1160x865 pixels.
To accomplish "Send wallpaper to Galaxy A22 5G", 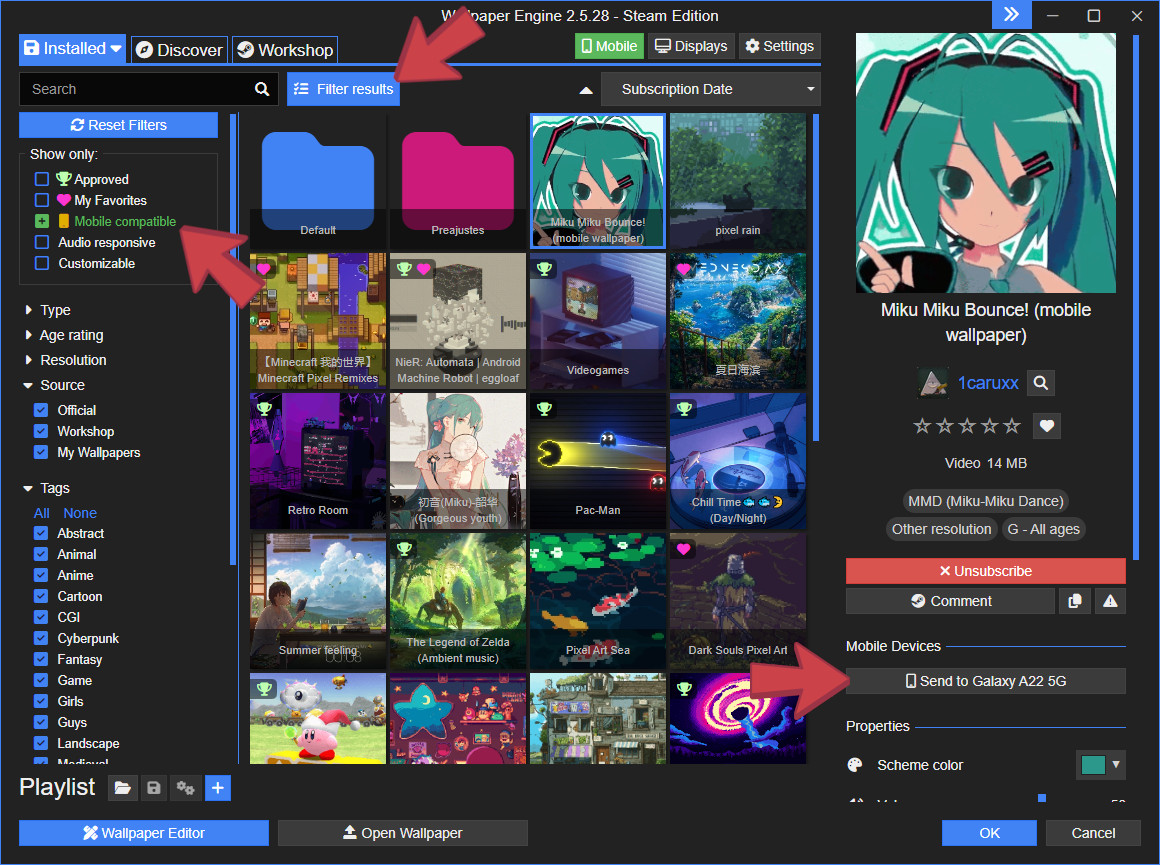I will coord(985,681).
